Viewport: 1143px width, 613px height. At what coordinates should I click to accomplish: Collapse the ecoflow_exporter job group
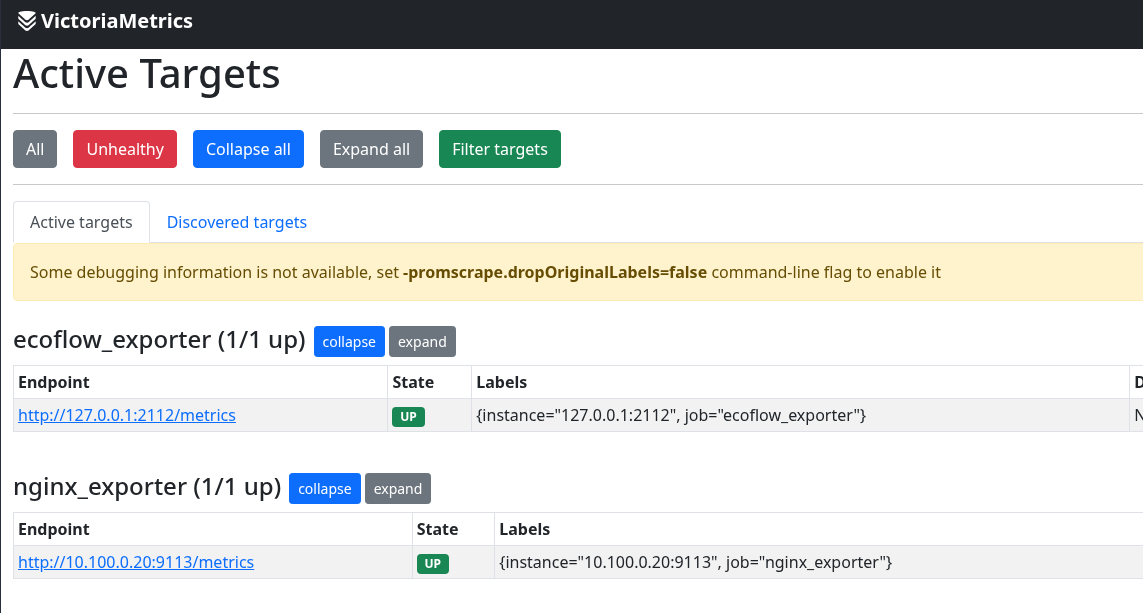point(349,342)
